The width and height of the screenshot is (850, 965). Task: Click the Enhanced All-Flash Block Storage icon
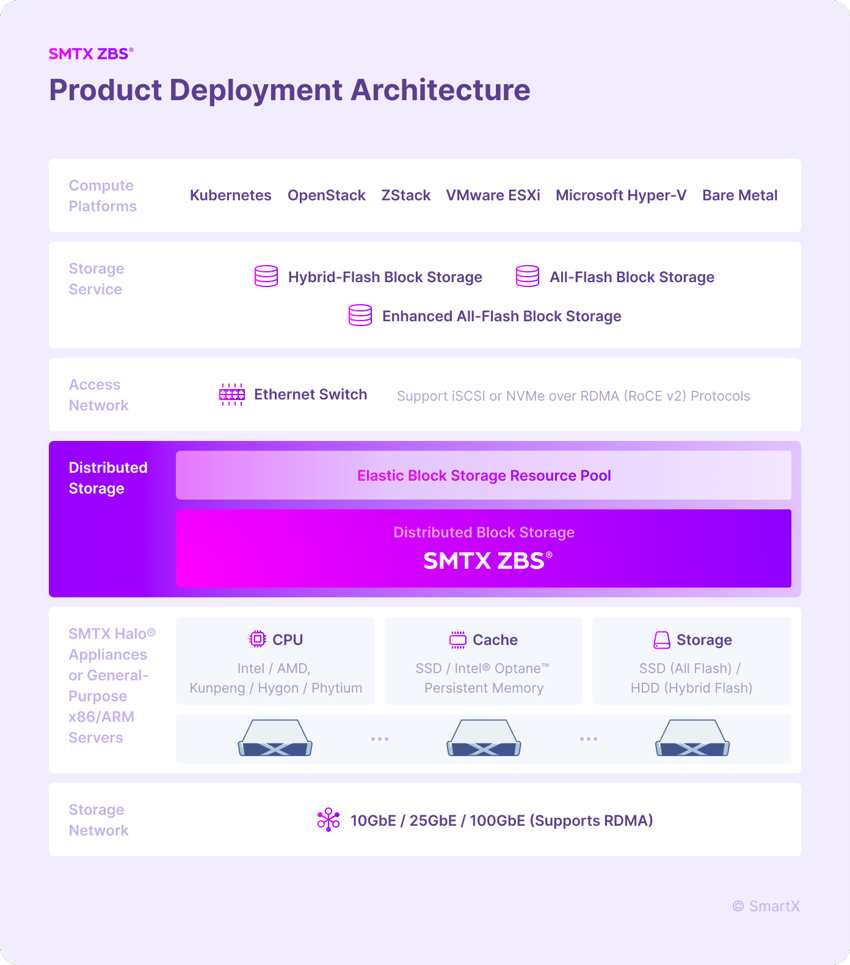pyautogui.click(x=360, y=315)
